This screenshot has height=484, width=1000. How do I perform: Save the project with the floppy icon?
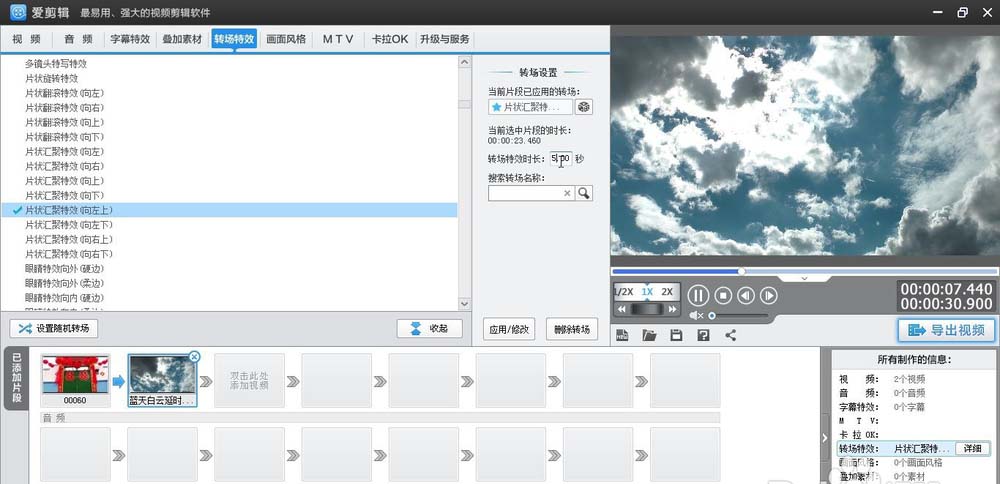pyautogui.click(x=676, y=335)
